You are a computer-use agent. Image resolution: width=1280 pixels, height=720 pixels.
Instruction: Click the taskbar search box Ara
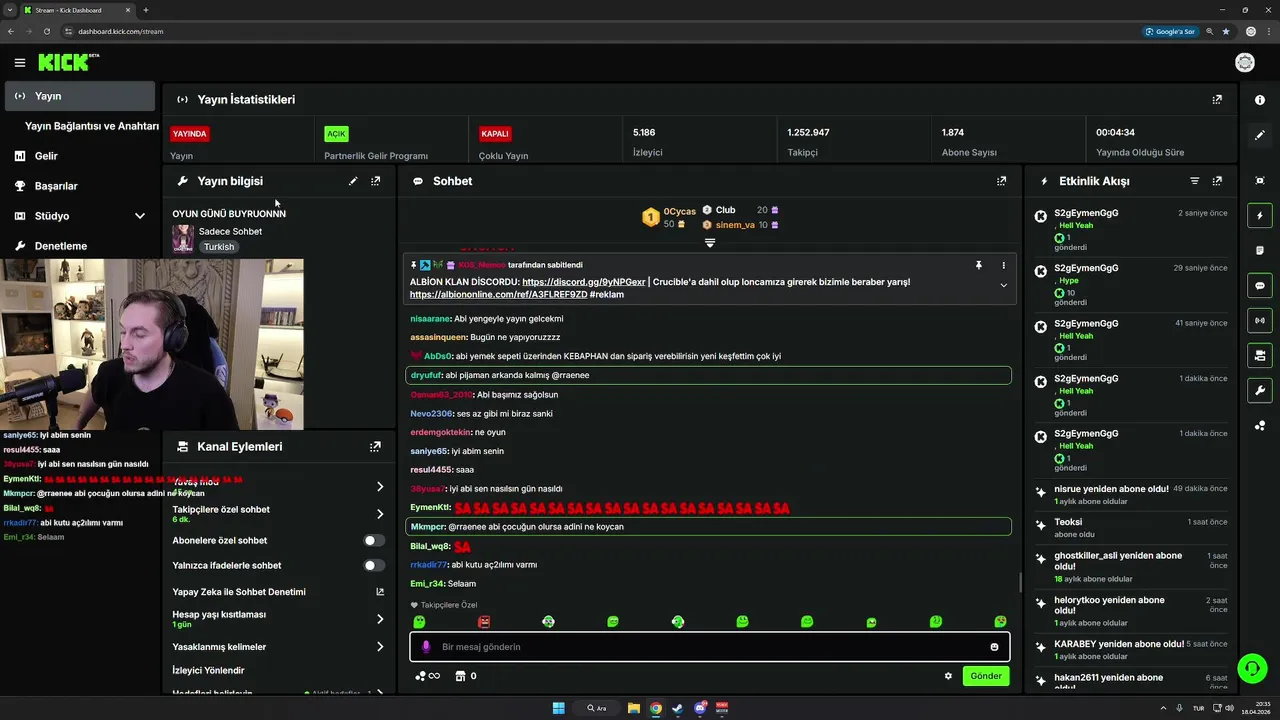click(x=596, y=708)
